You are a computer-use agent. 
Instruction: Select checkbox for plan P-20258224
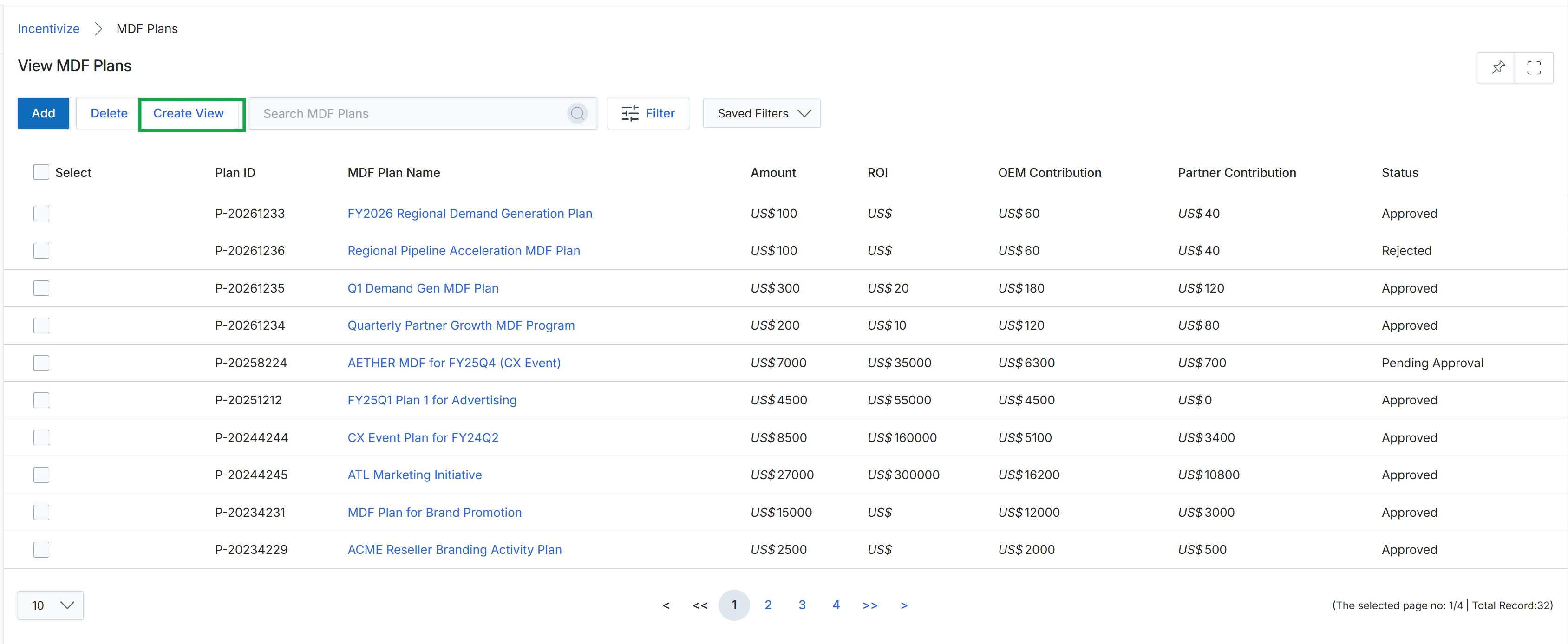41,363
